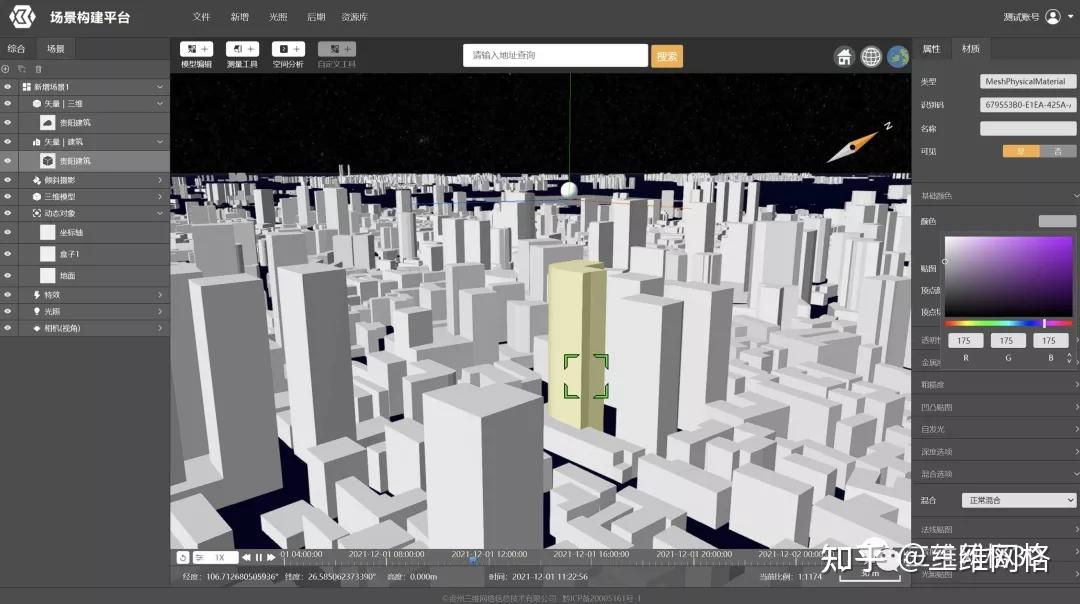Pause the timeline playback
This screenshot has width=1080, height=604.
click(258, 557)
